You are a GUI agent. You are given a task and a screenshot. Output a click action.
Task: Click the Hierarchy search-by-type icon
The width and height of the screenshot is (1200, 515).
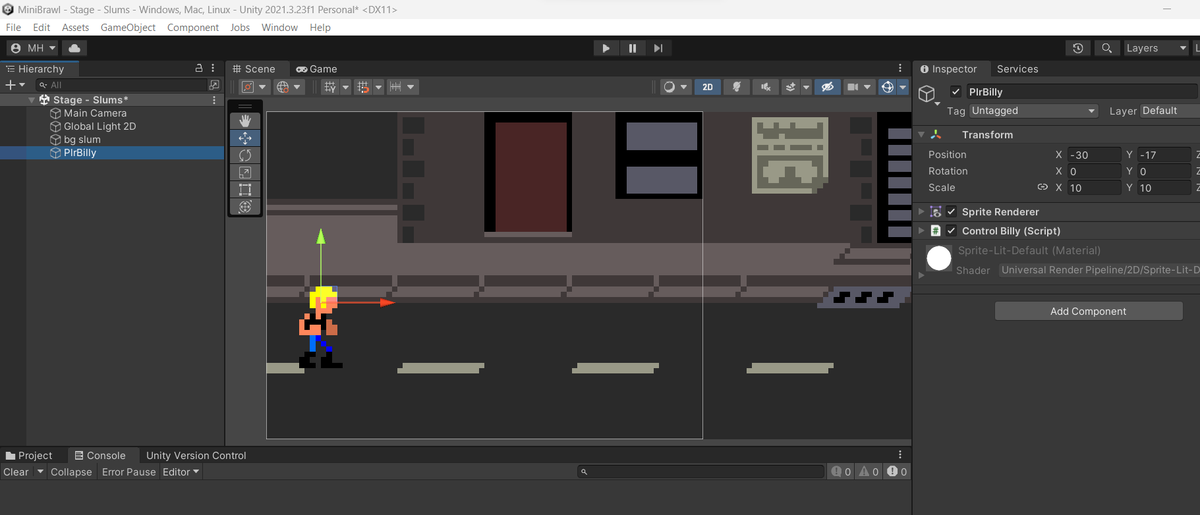213,85
